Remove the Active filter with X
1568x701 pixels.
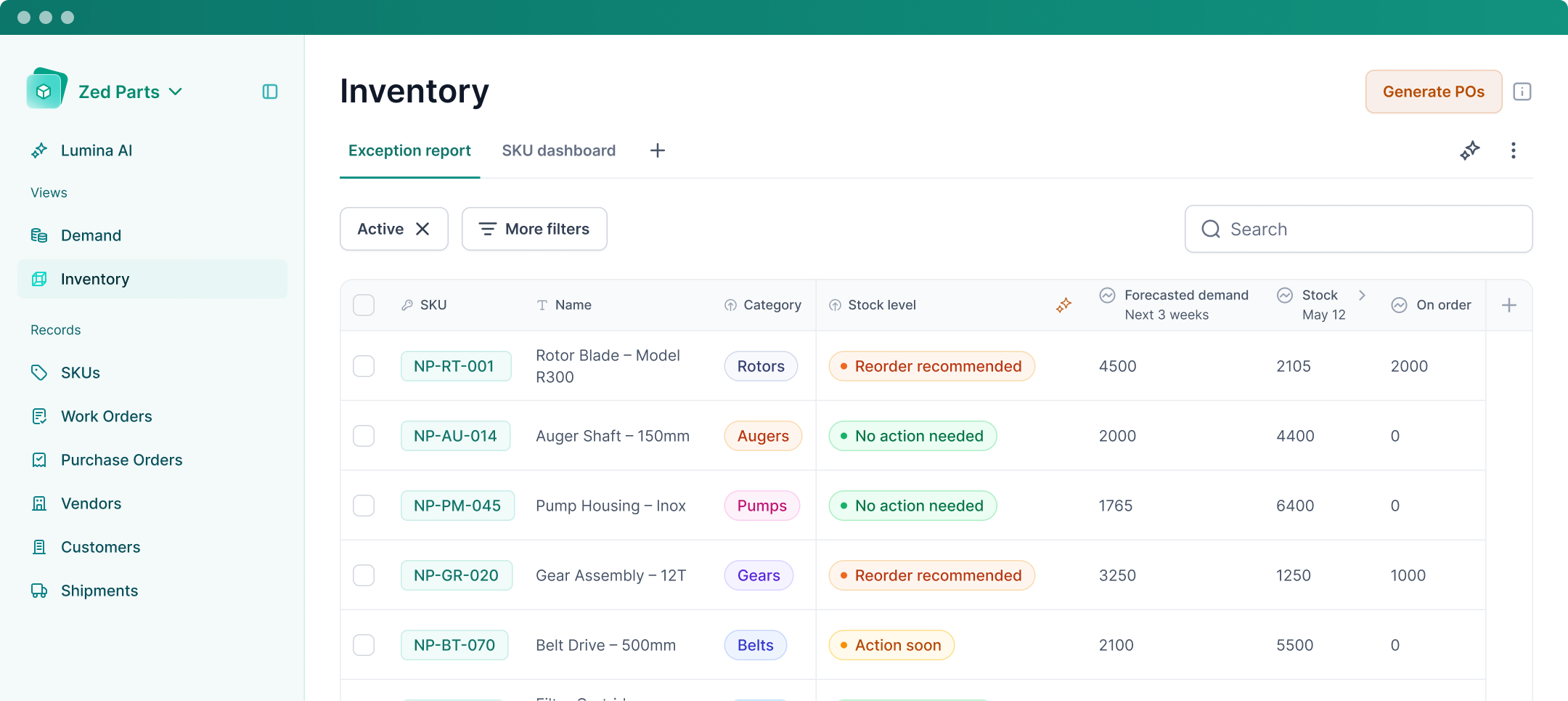(x=422, y=229)
